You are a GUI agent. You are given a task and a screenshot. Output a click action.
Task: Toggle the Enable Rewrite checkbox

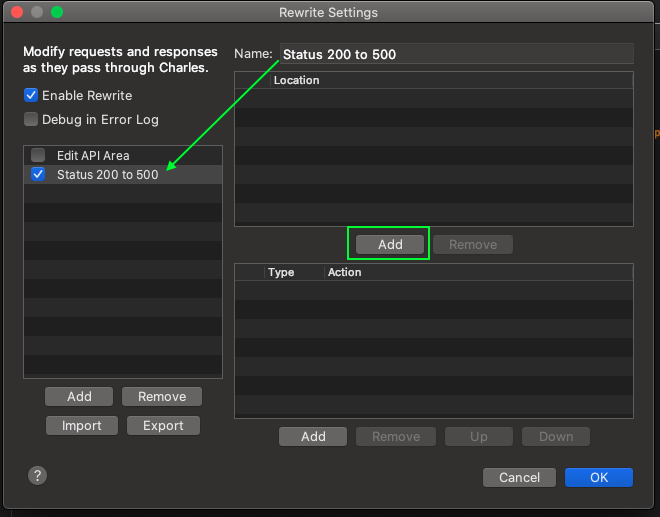(x=31, y=95)
